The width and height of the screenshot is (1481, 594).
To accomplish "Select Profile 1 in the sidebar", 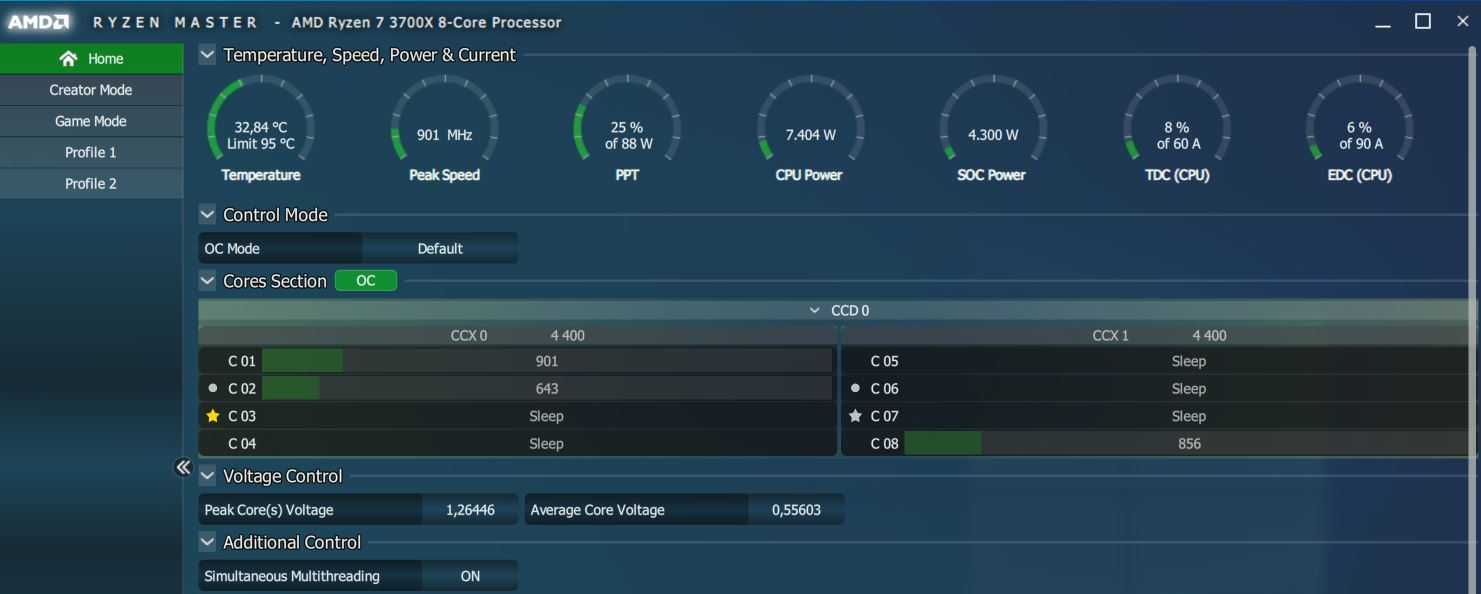I will [91, 152].
